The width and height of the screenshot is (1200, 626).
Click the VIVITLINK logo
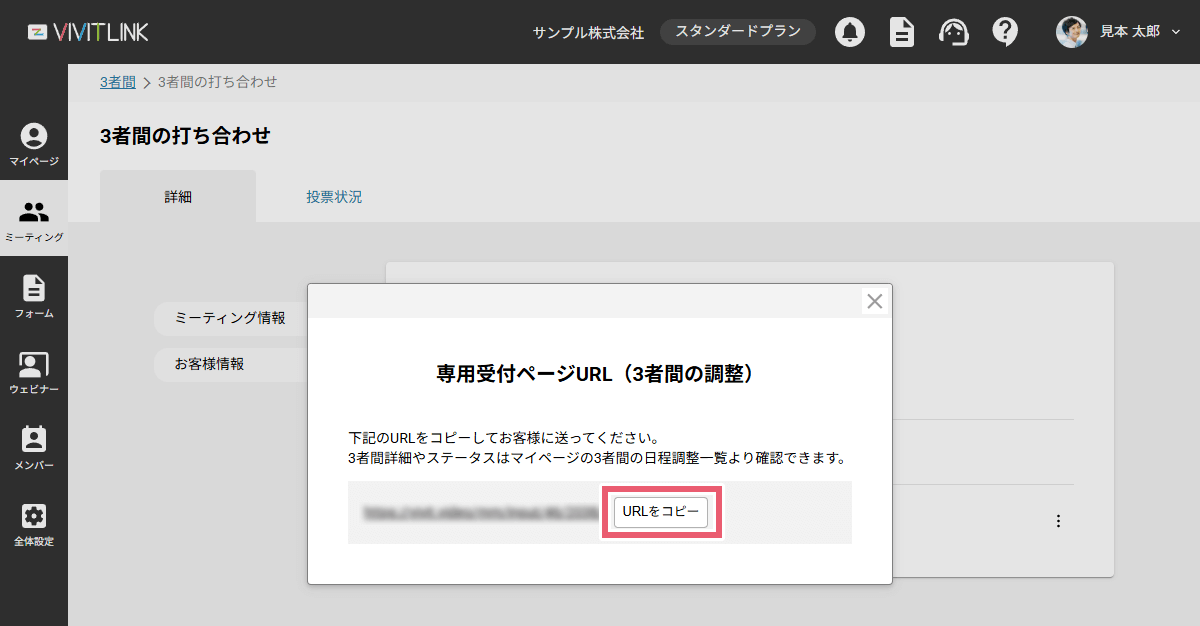[88, 32]
